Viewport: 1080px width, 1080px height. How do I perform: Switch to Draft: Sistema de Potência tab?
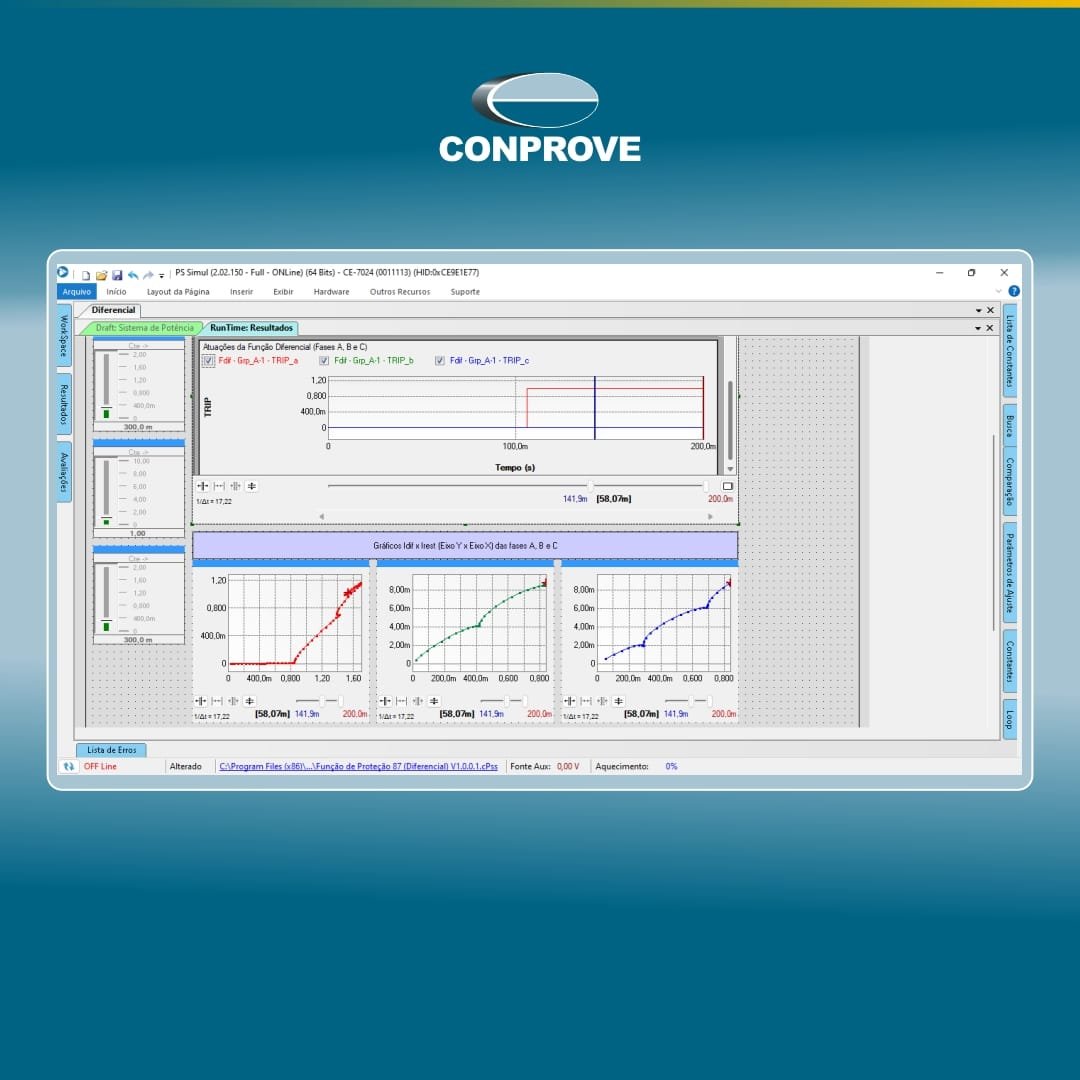145,328
